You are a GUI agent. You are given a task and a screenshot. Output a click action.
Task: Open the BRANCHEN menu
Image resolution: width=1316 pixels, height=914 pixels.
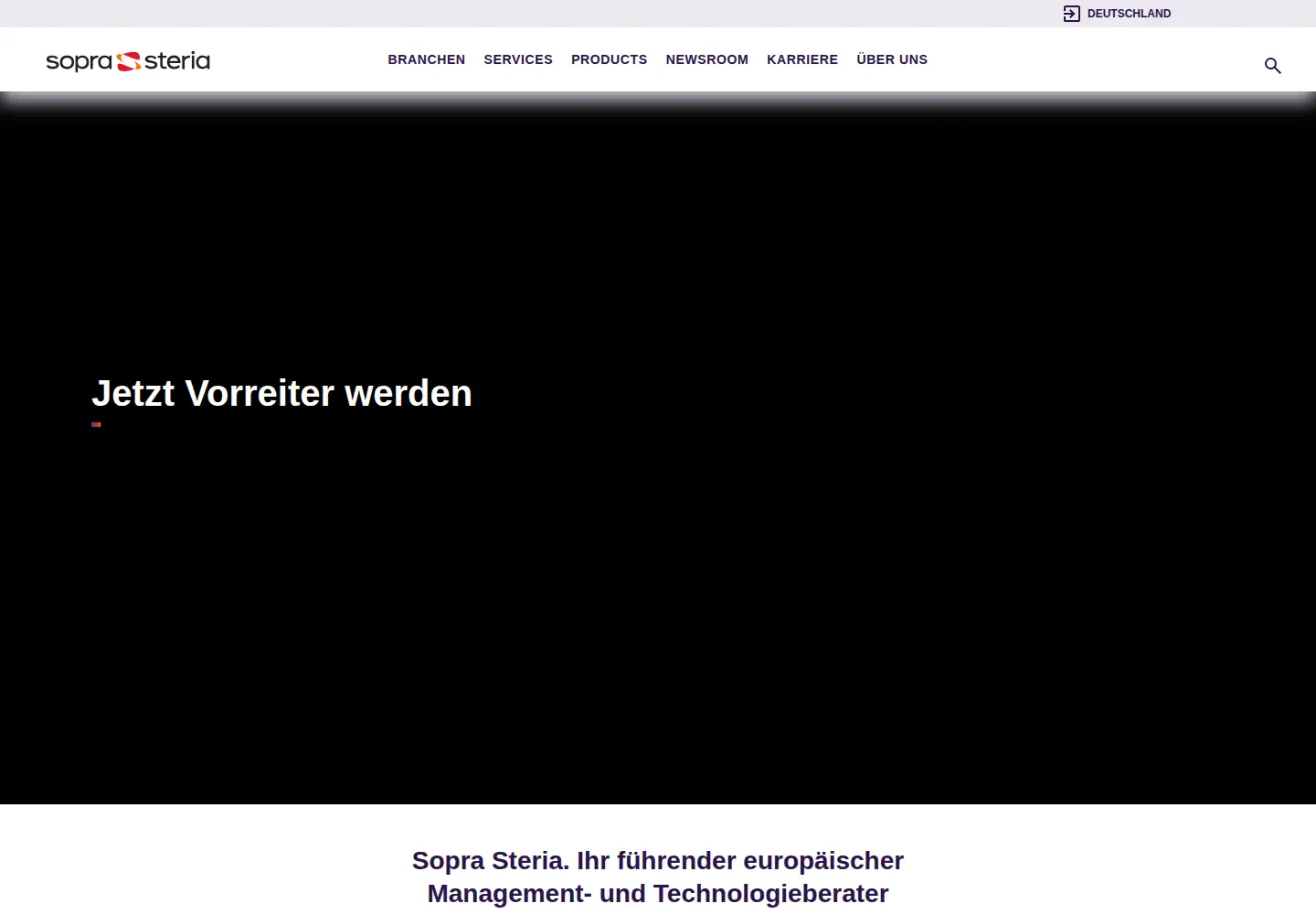pos(427,59)
